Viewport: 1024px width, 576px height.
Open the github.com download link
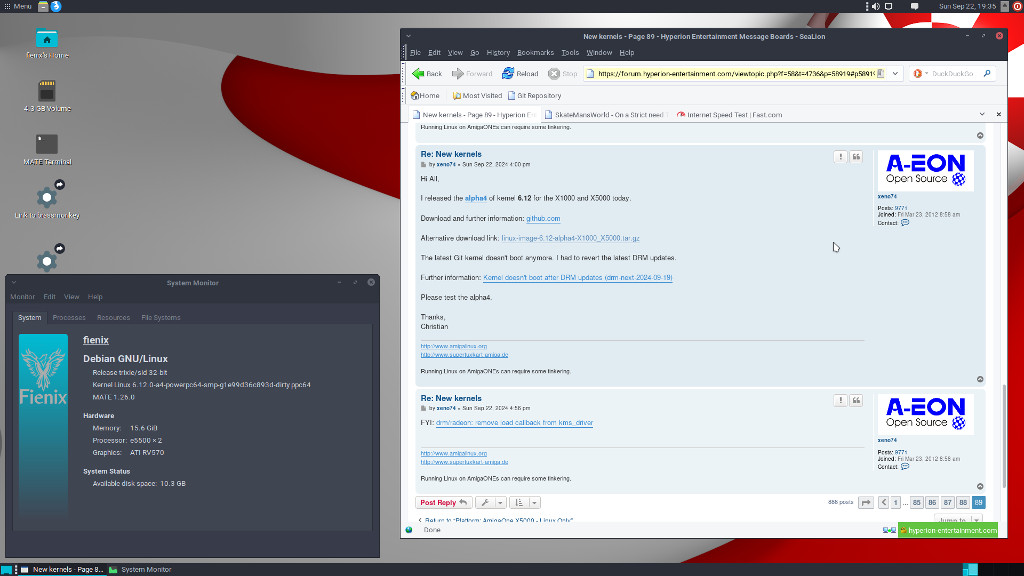pyautogui.click(x=543, y=219)
